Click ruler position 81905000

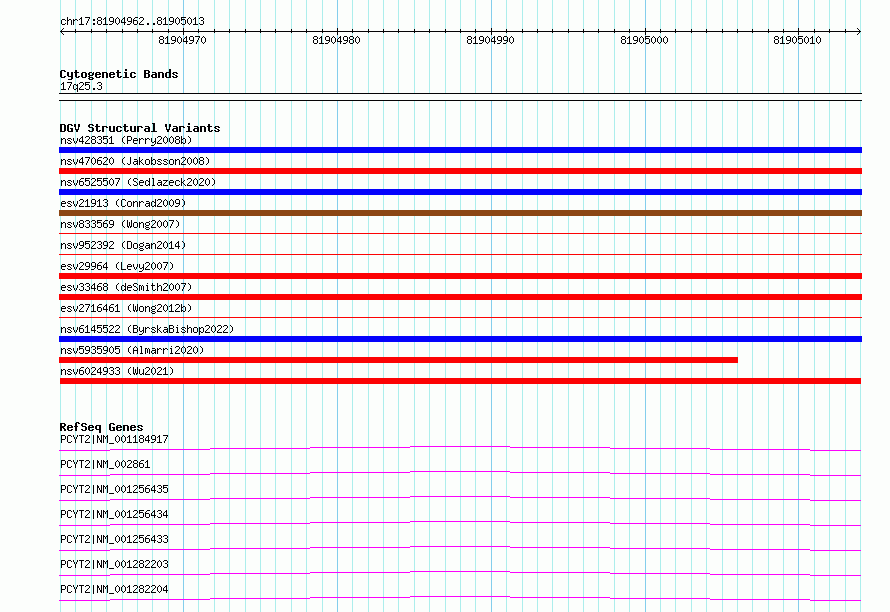pyautogui.click(x=644, y=40)
